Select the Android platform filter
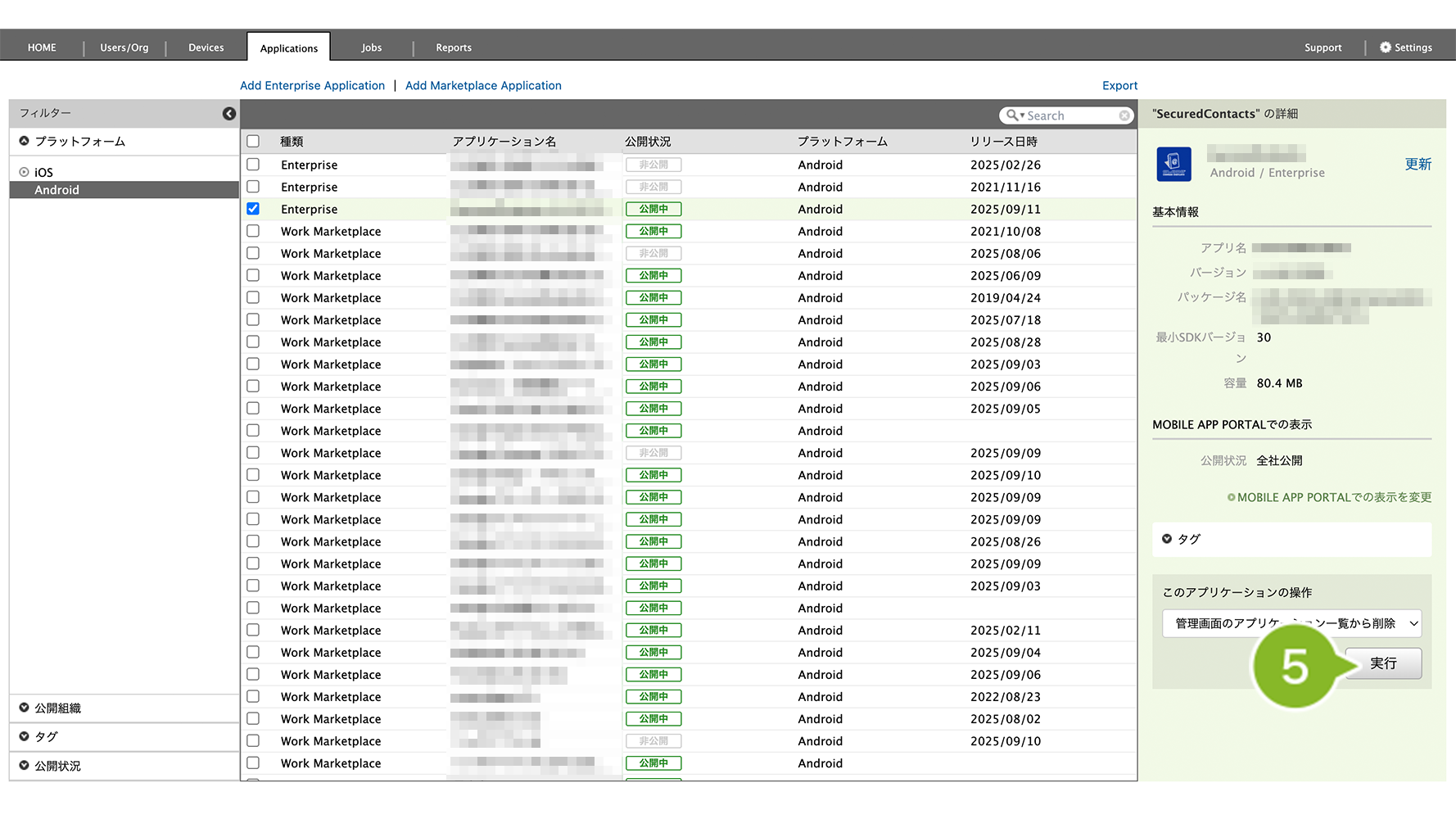Viewport: 1456px width, 819px height. (57, 190)
